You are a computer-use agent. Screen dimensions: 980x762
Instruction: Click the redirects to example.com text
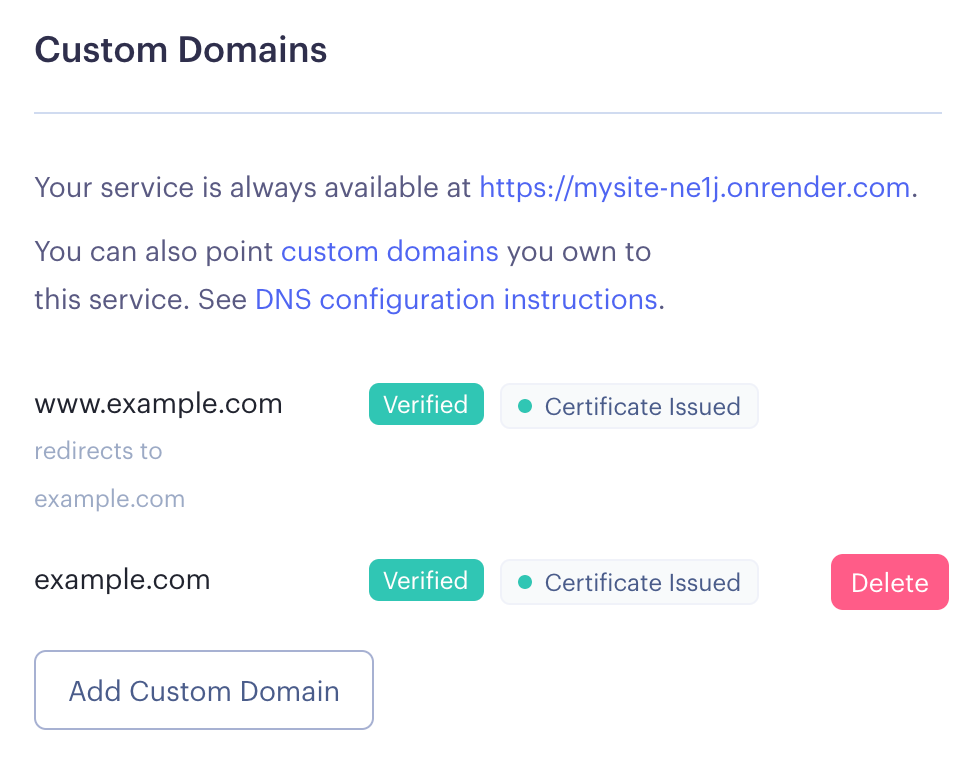coord(98,451)
